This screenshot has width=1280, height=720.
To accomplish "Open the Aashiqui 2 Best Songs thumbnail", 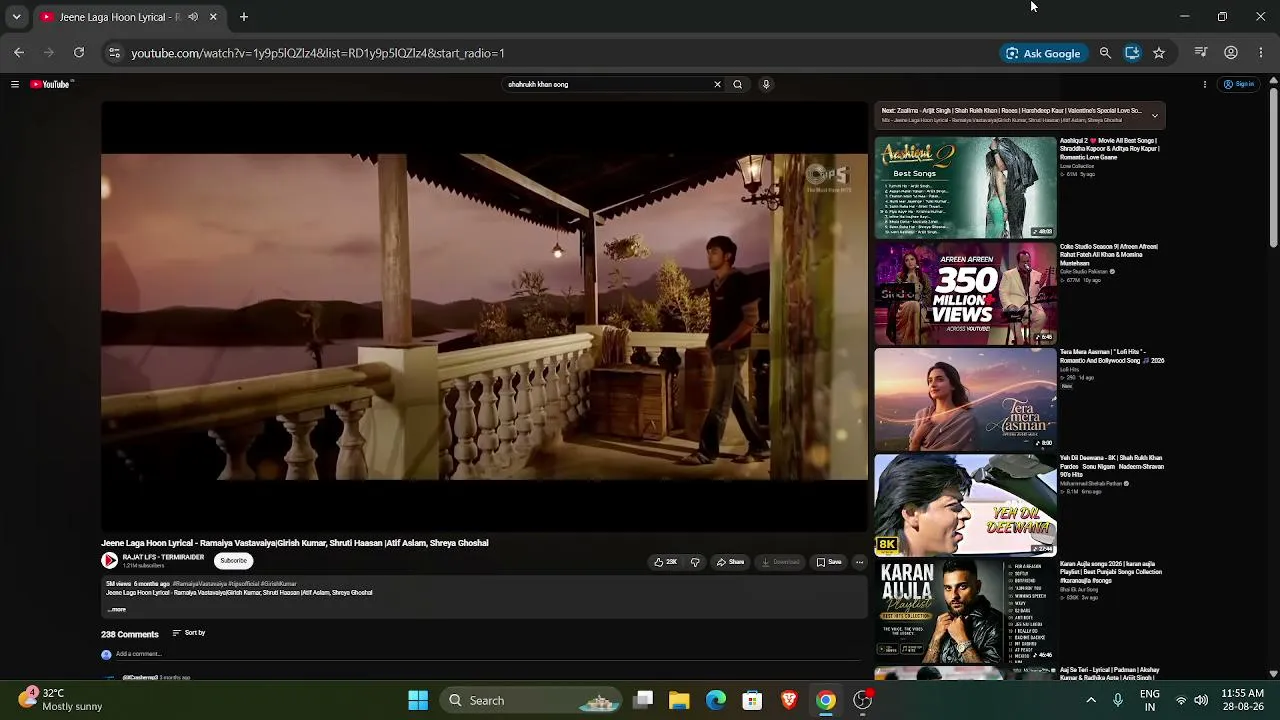I will click(x=965, y=187).
